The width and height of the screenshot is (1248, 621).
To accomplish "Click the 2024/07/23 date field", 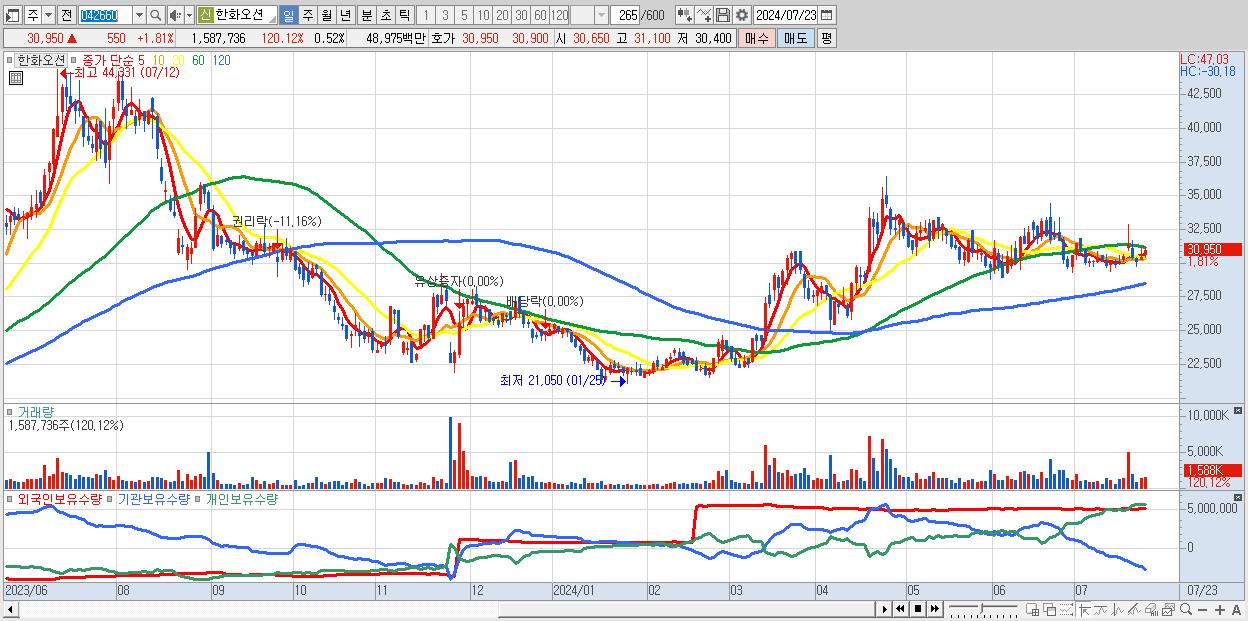I will point(785,15).
